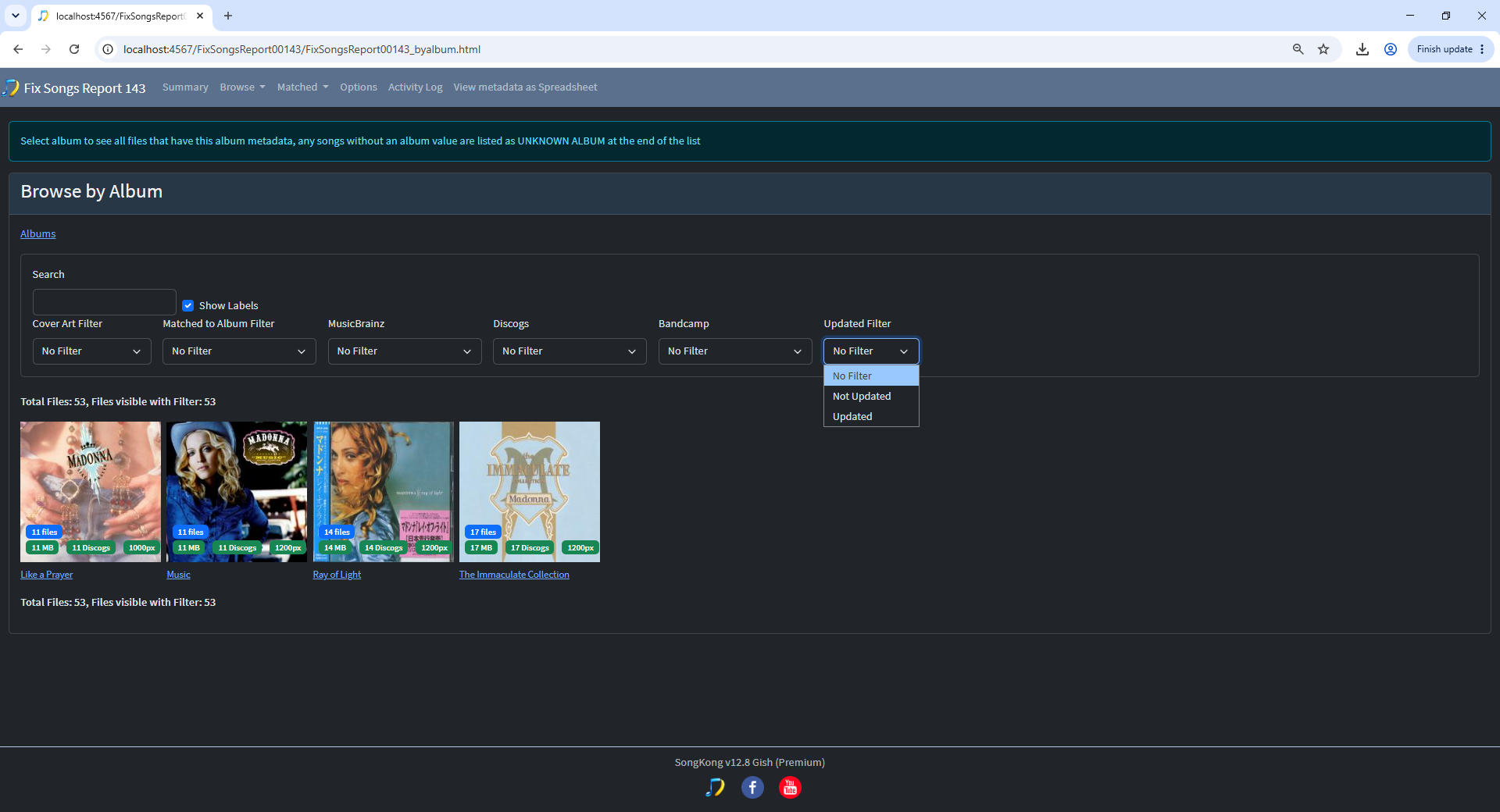
Task: Click The Immaculate Collection cover thumbnail
Action: 530,492
